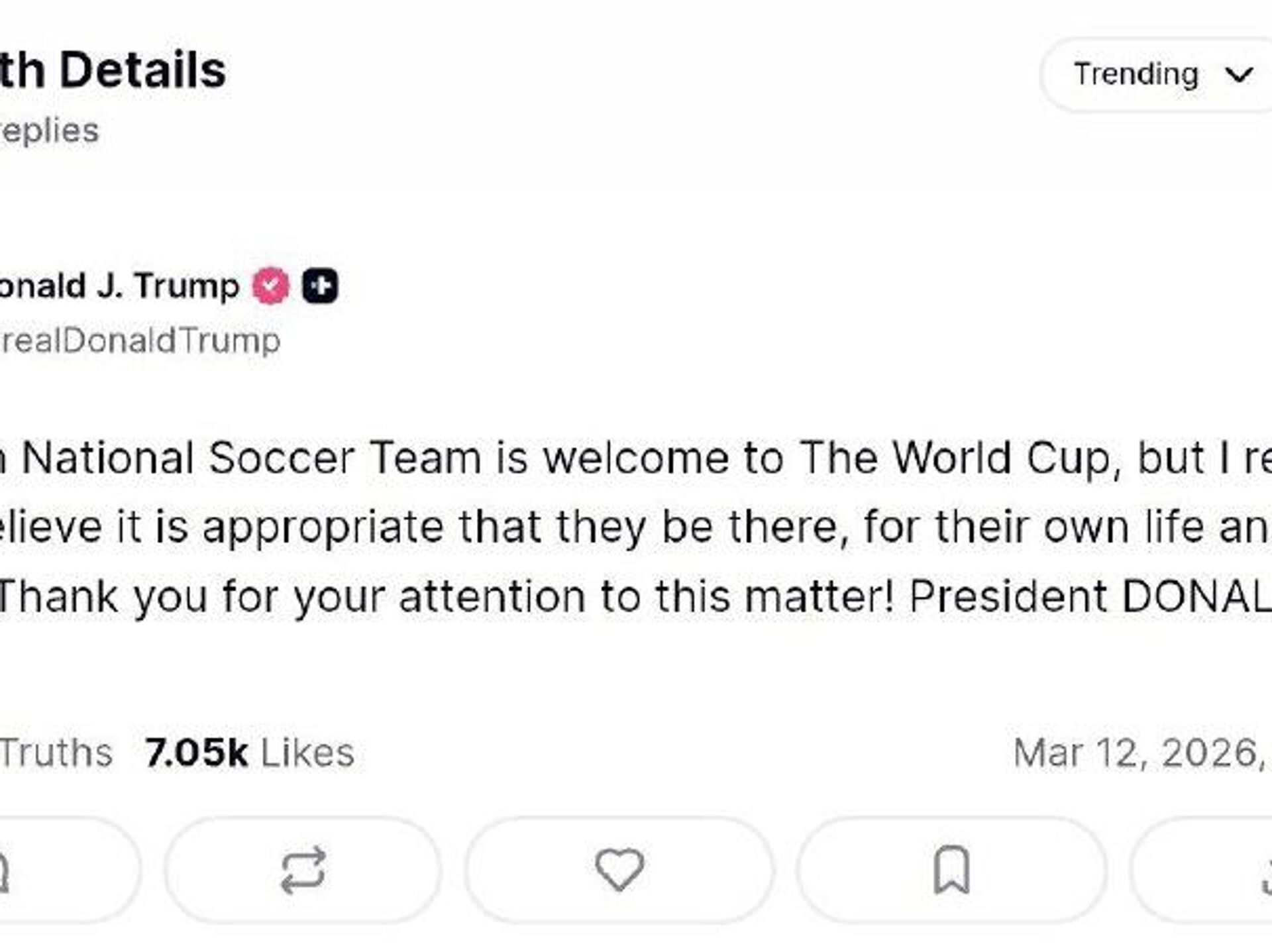This screenshot has height=952, width=1272.
Task: Open the Trending sort dropdown
Action: [1137, 74]
